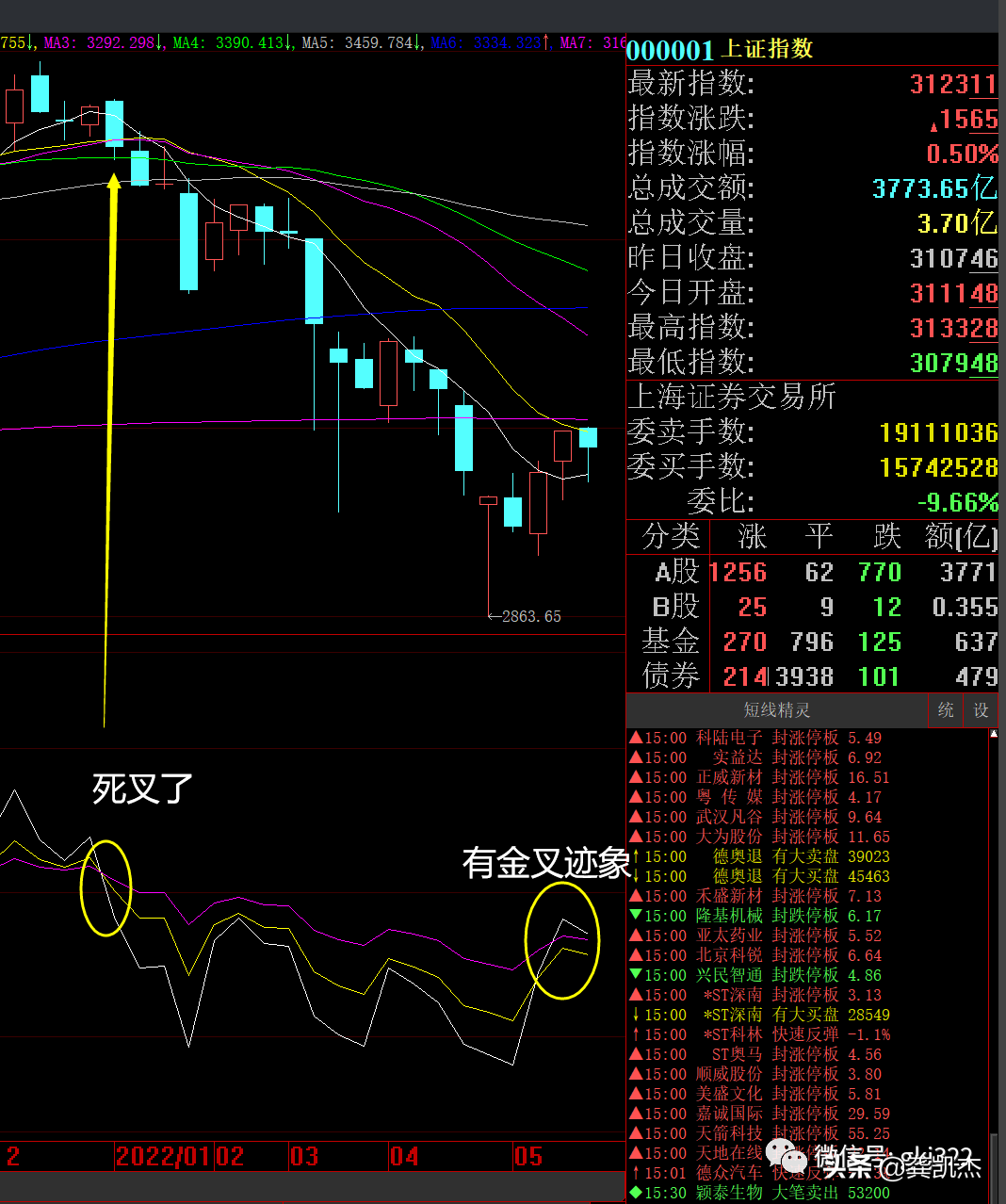Click scroll-up arrow of the alerts list
The width and height of the screenshot is (1006, 1204).
994,734
